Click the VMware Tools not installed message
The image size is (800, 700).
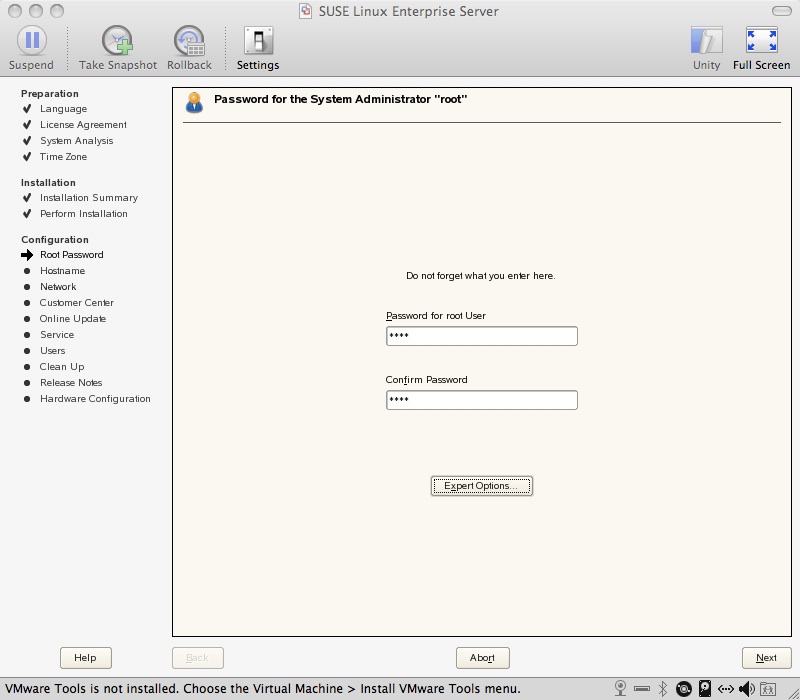pos(263,689)
